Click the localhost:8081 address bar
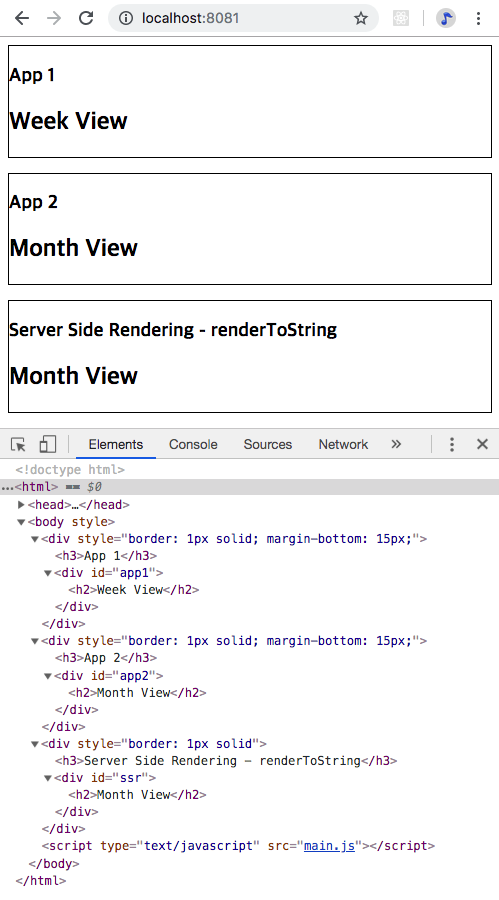The width and height of the screenshot is (499, 900). pyautogui.click(x=243, y=18)
